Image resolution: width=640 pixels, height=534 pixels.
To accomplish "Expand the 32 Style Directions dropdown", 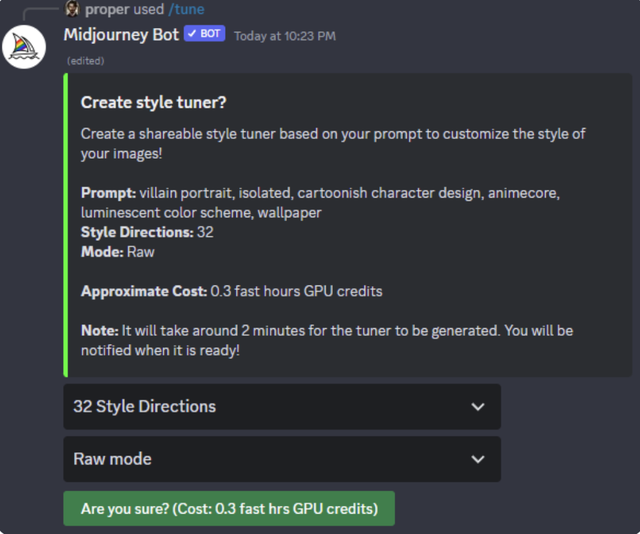I will pos(281,407).
